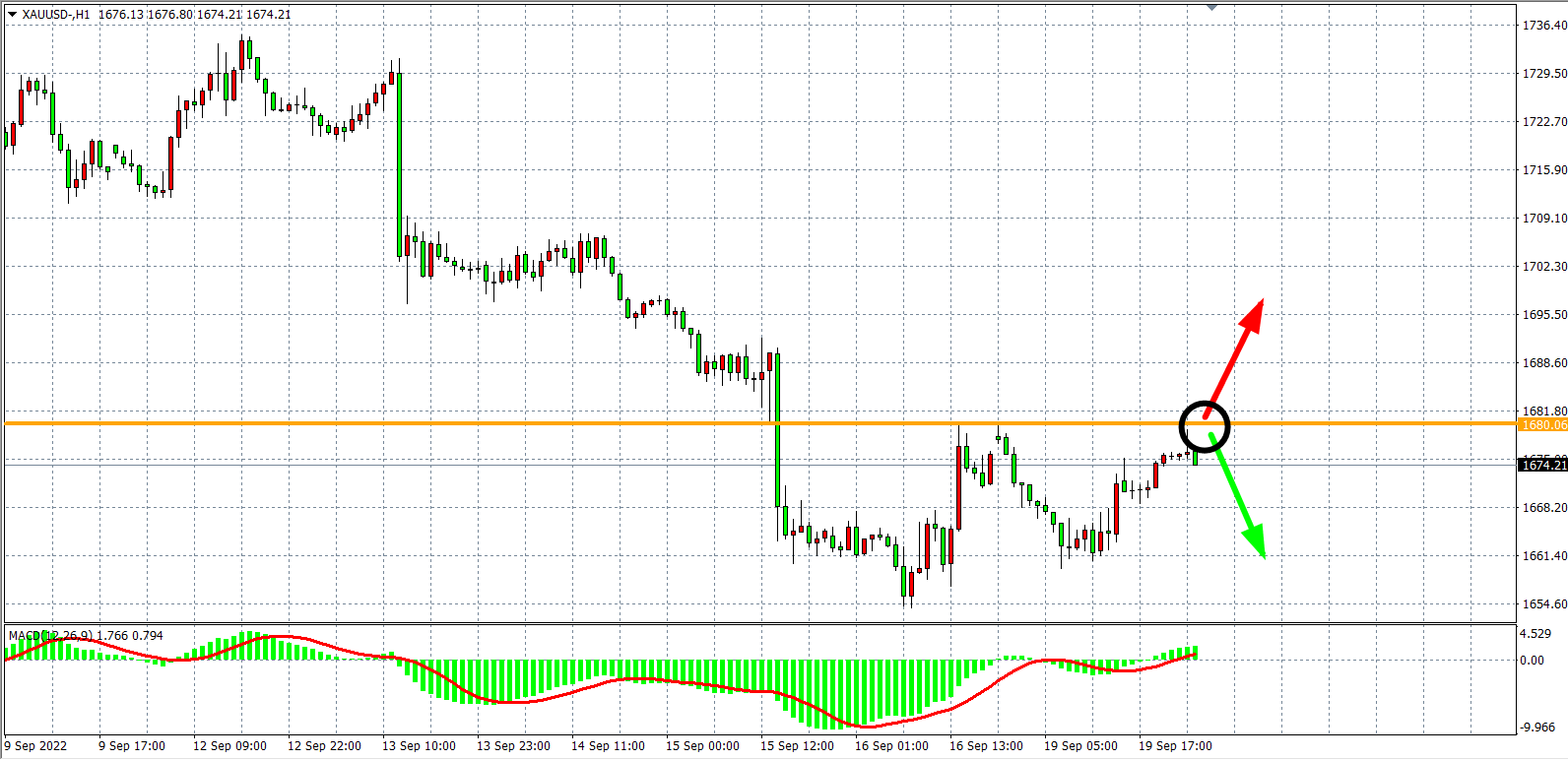Select the red MACD signal line

coord(492,701)
